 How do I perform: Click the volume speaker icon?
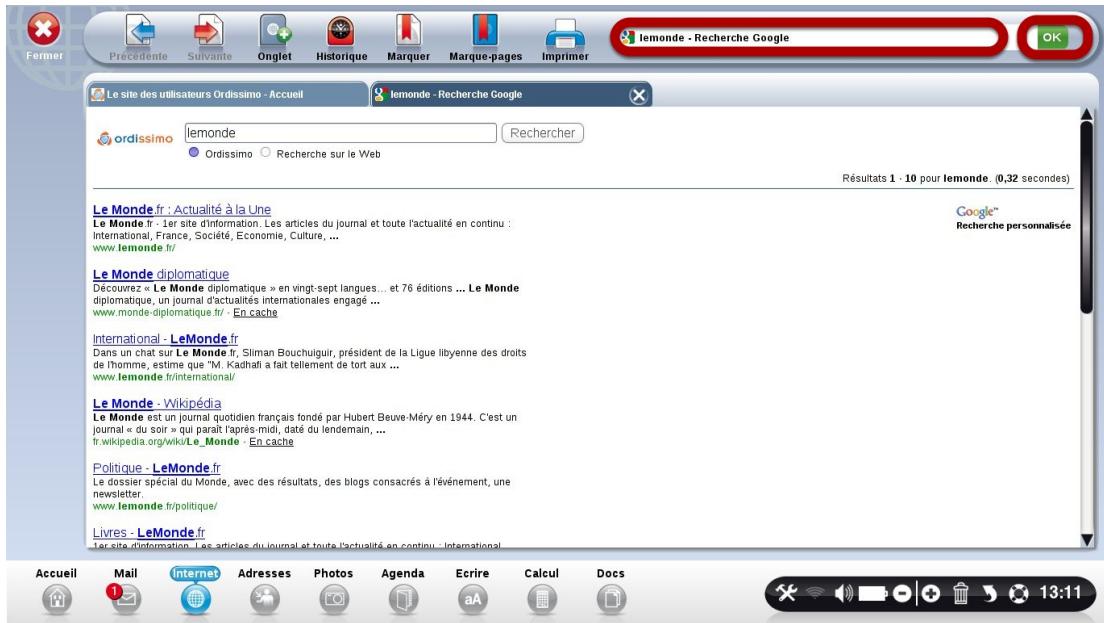click(x=843, y=593)
